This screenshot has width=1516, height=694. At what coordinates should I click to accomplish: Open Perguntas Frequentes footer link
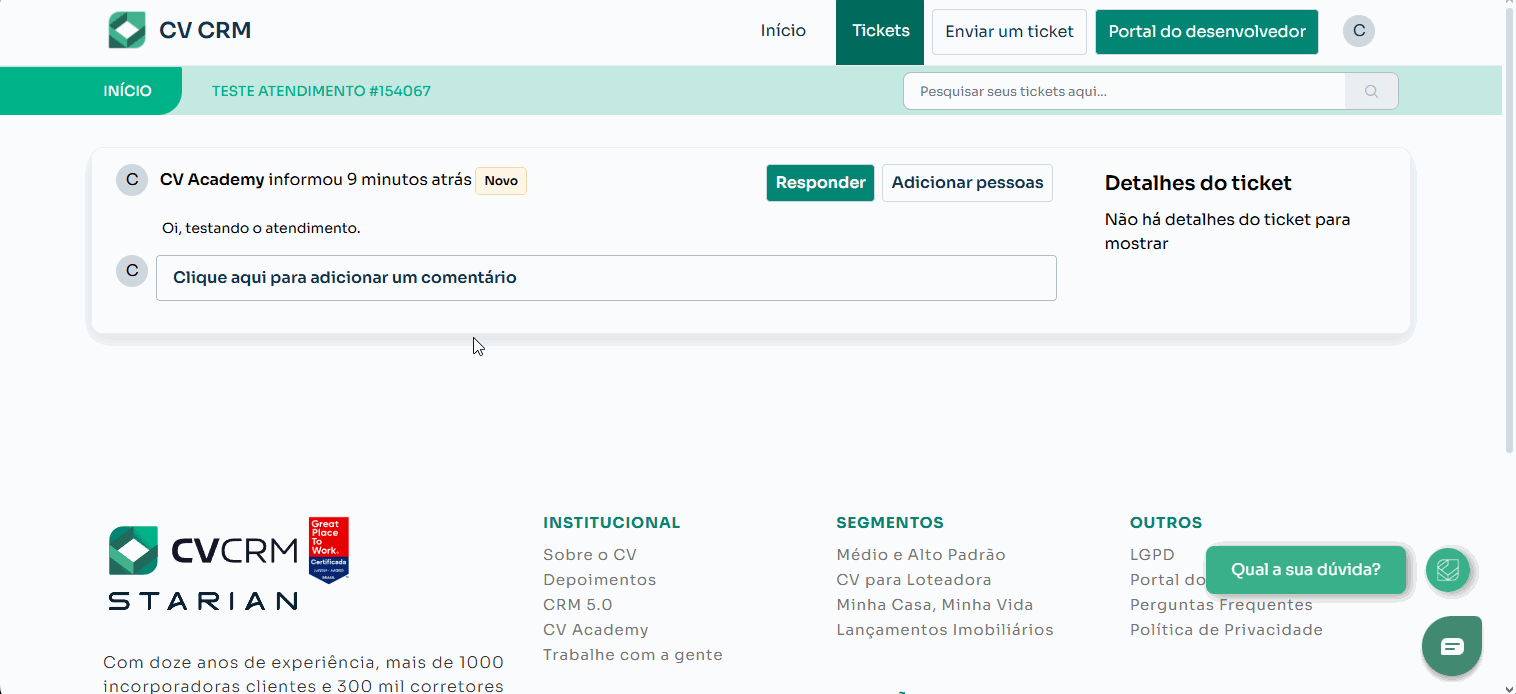[x=1221, y=605]
